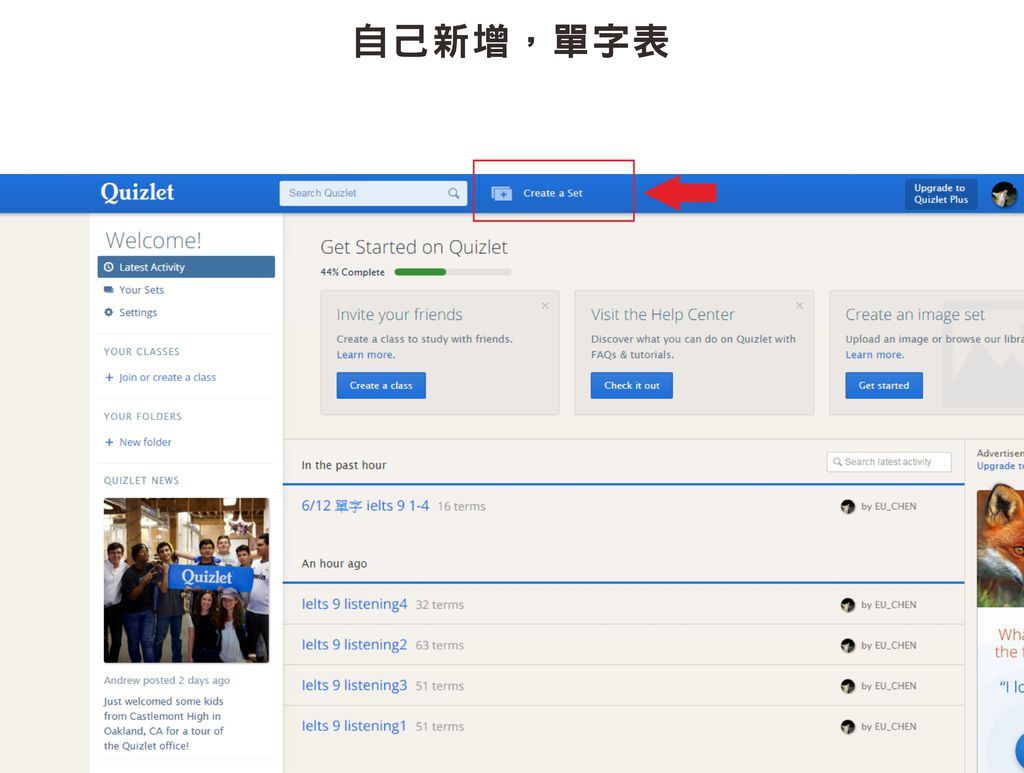The width and height of the screenshot is (1024, 773).
Task: Click EU_CHEN beside 6/12 ielts 9 1-4
Action: coord(895,507)
